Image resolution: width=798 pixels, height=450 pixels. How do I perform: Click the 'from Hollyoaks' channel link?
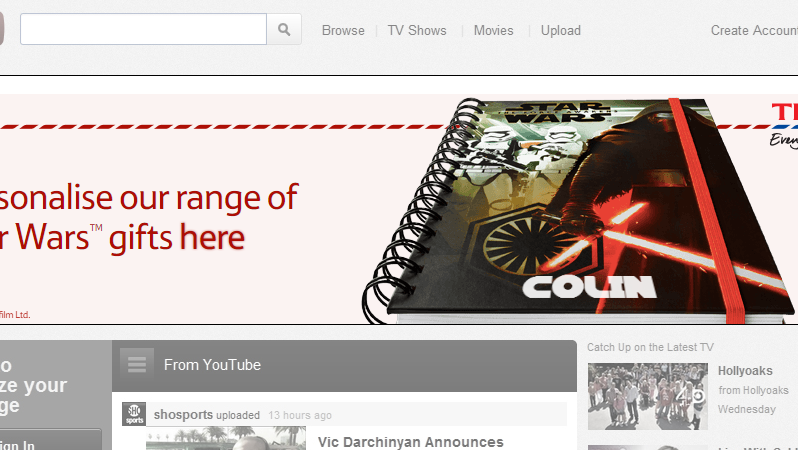[753, 390]
